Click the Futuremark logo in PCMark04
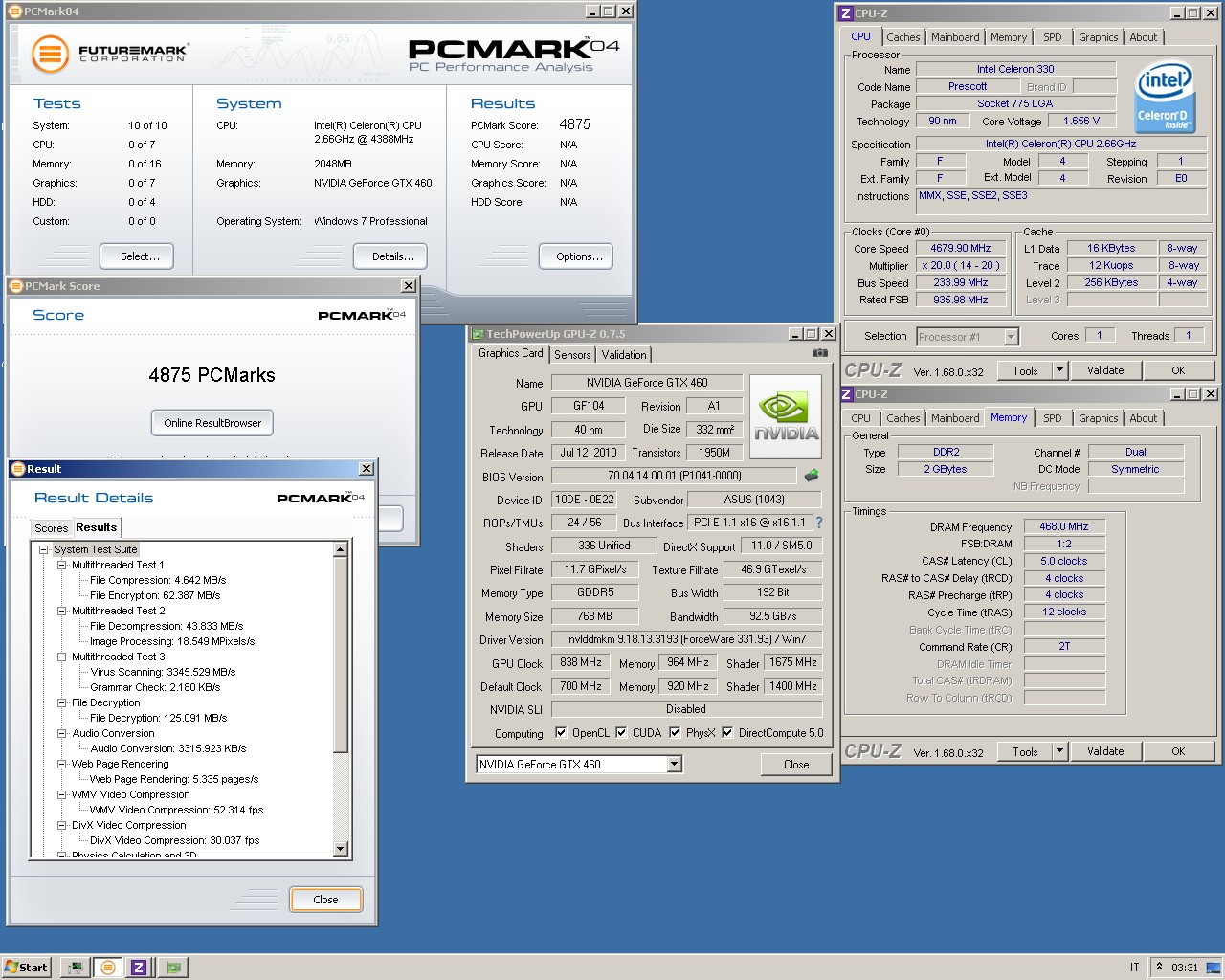 click(110, 54)
